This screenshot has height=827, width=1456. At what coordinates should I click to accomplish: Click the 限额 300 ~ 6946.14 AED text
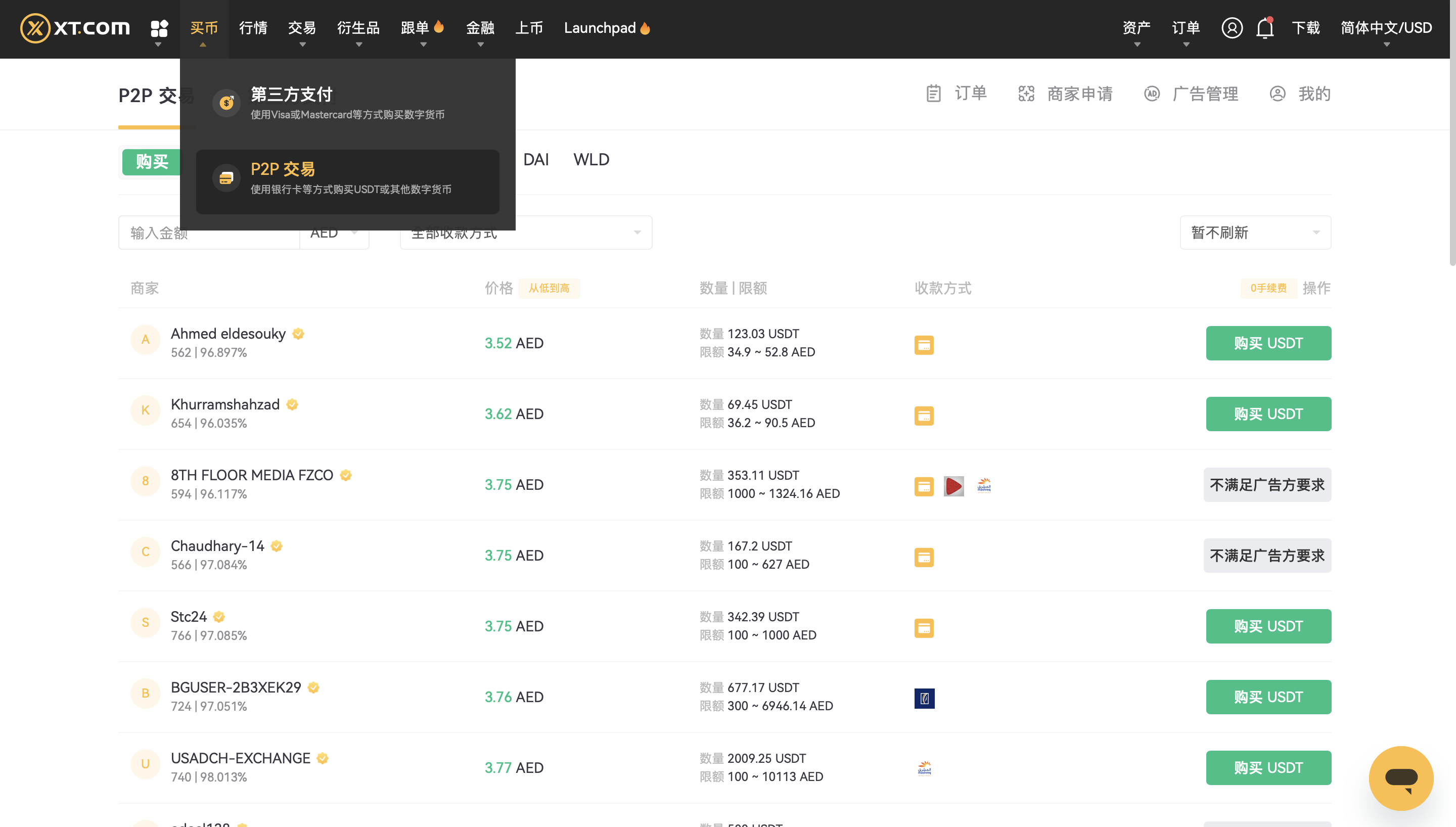point(766,706)
